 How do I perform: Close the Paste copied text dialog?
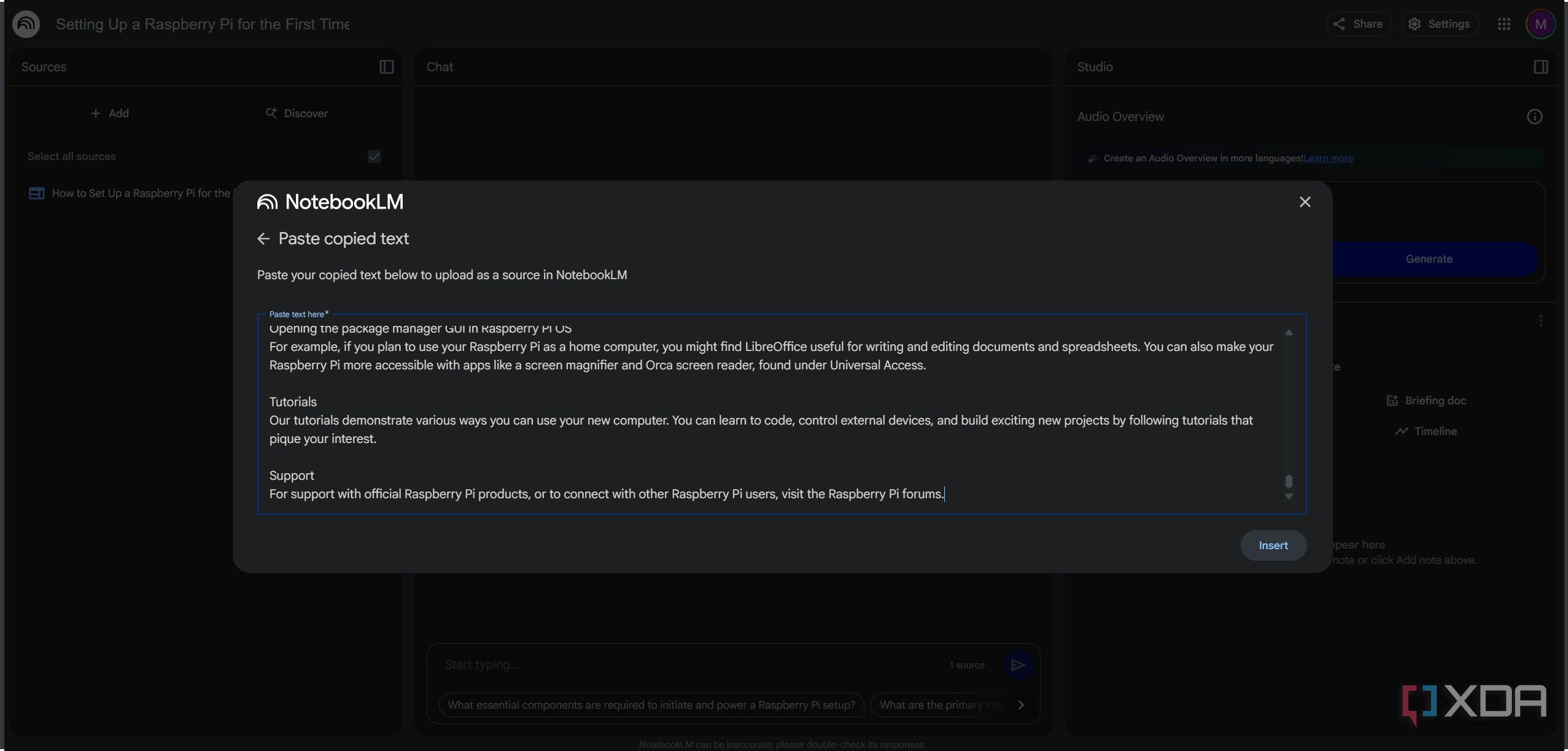(1305, 202)
